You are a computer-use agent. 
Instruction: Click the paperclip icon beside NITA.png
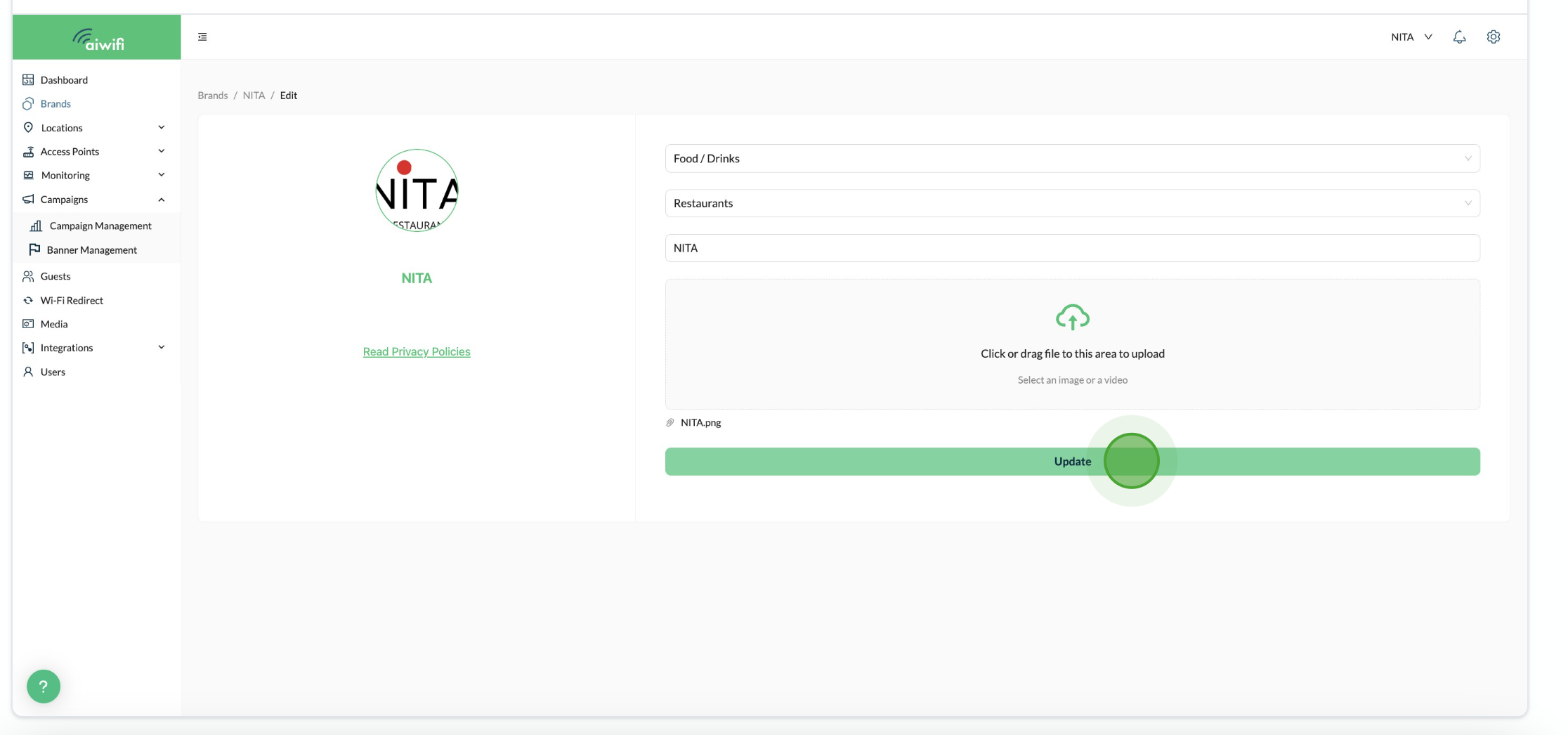click(670, 422)
